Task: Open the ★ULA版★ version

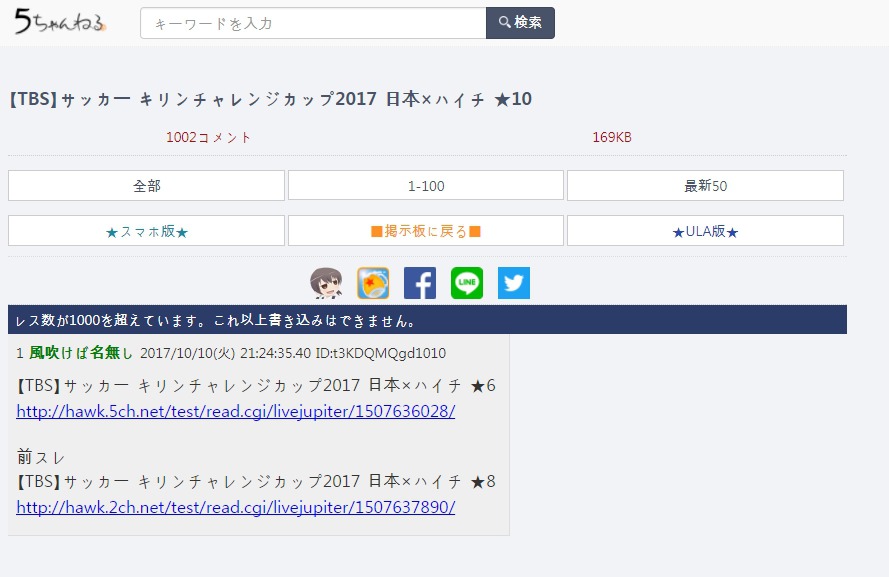Action: [x=705, y=231]
